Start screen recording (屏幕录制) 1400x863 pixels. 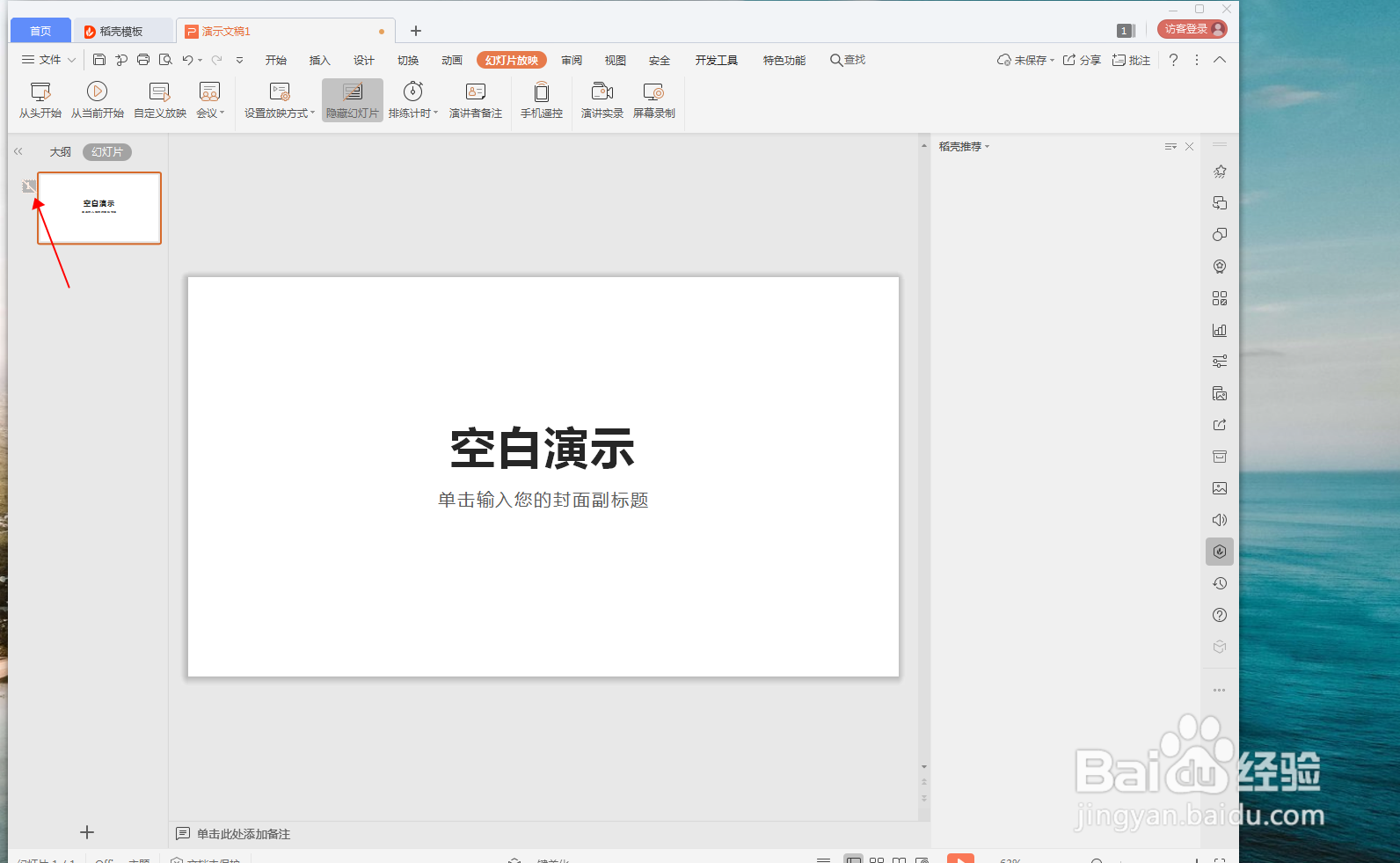[654, 100]
